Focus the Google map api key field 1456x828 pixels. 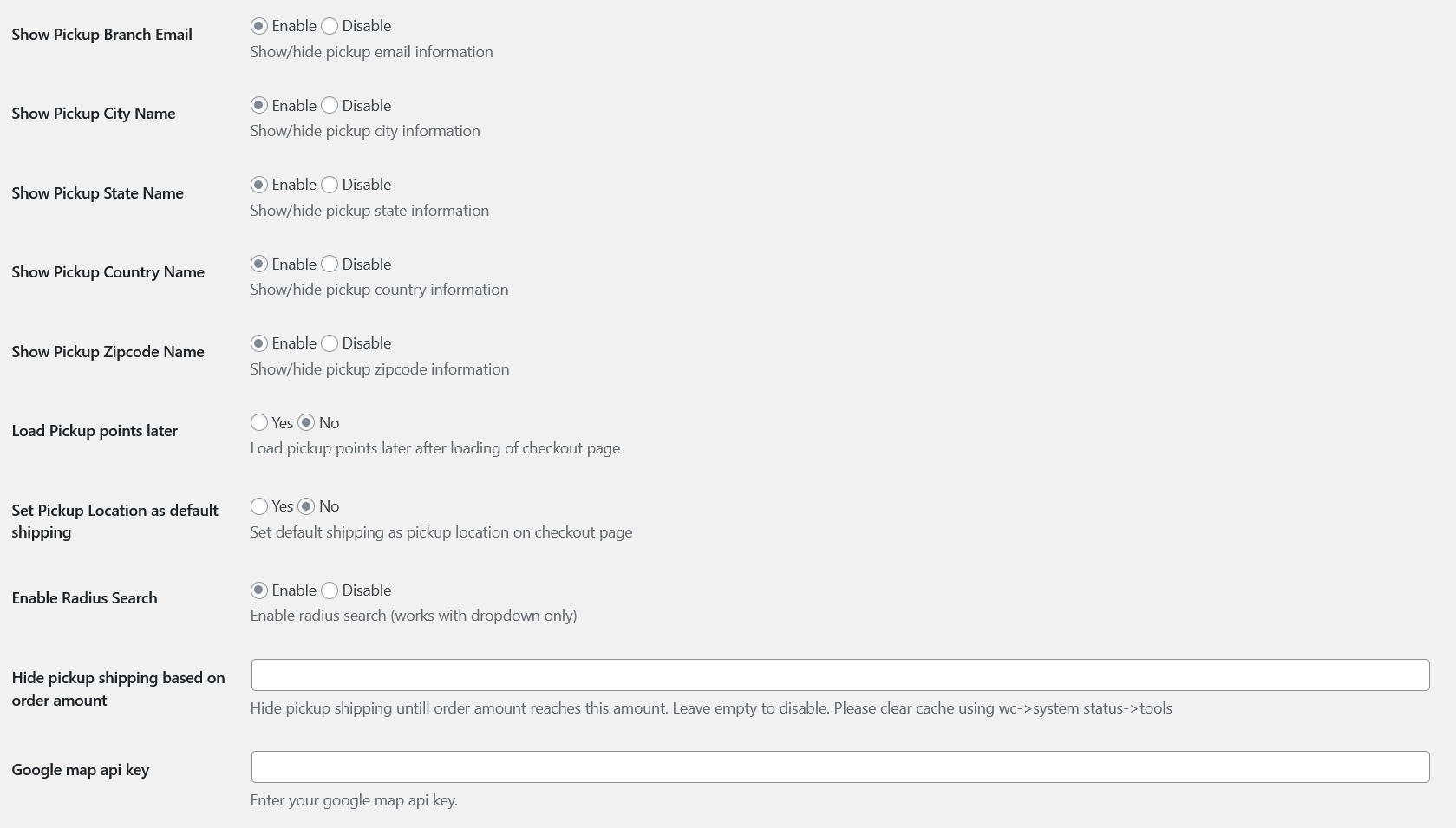click(x=839, y=767)
